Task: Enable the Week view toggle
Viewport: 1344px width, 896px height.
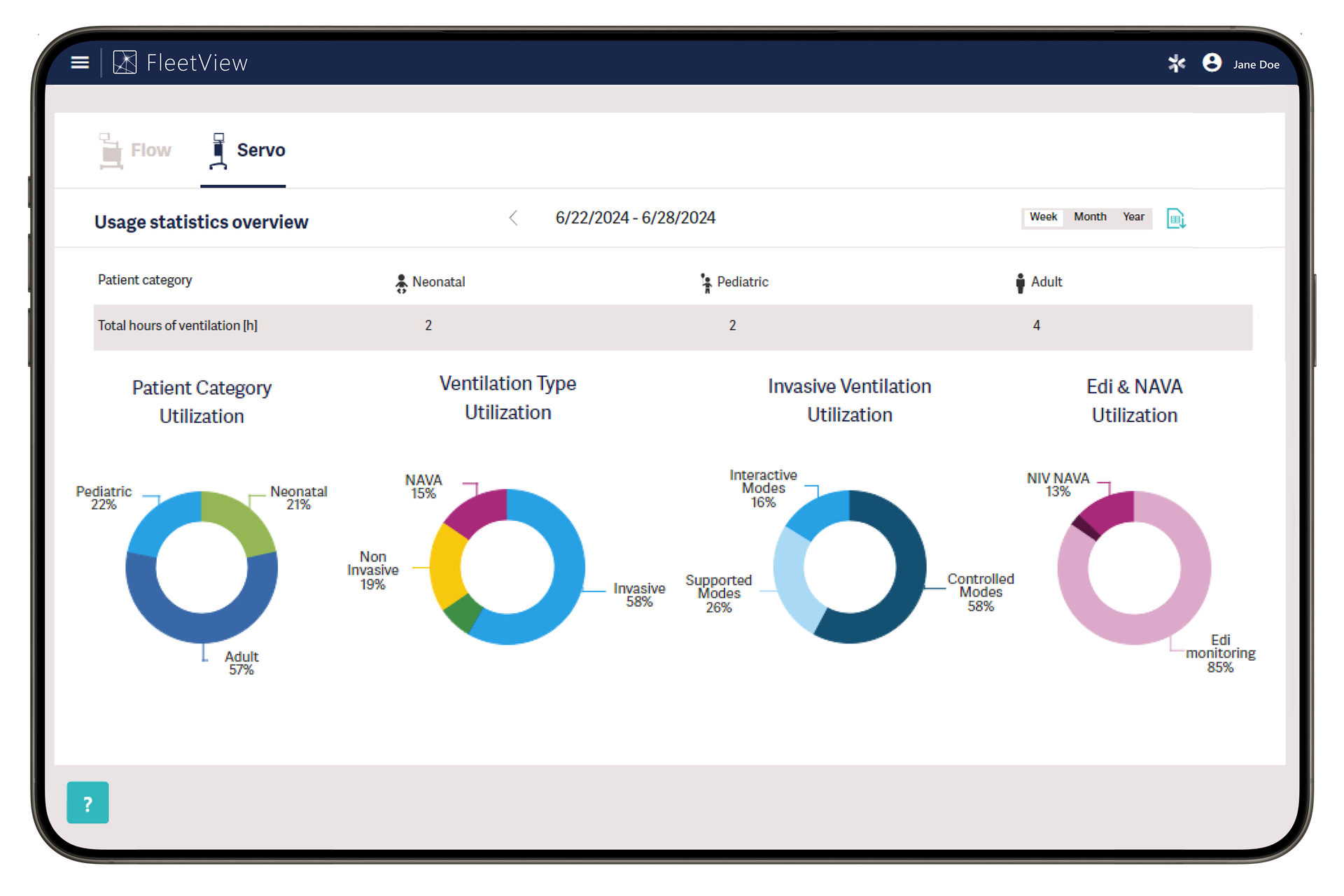Action: coord(1044,217)
